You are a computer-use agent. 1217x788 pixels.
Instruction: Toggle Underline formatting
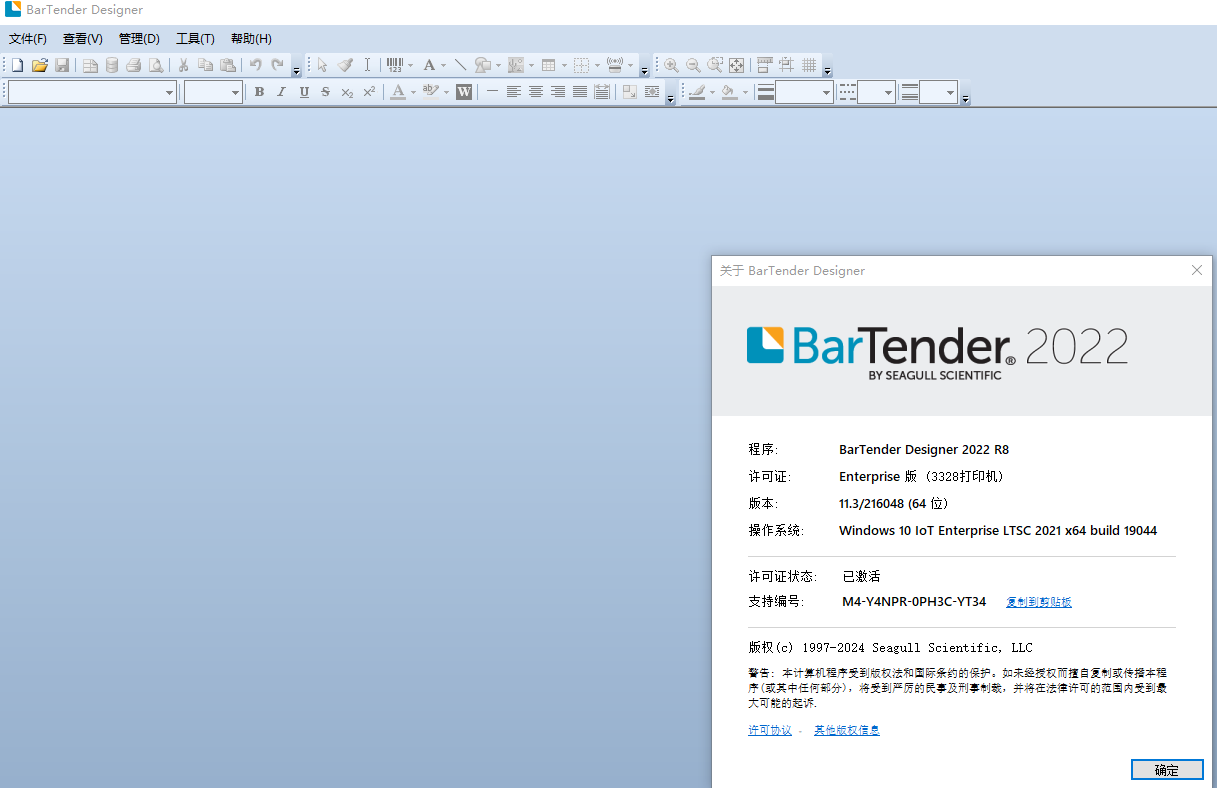tap(304, 92)
